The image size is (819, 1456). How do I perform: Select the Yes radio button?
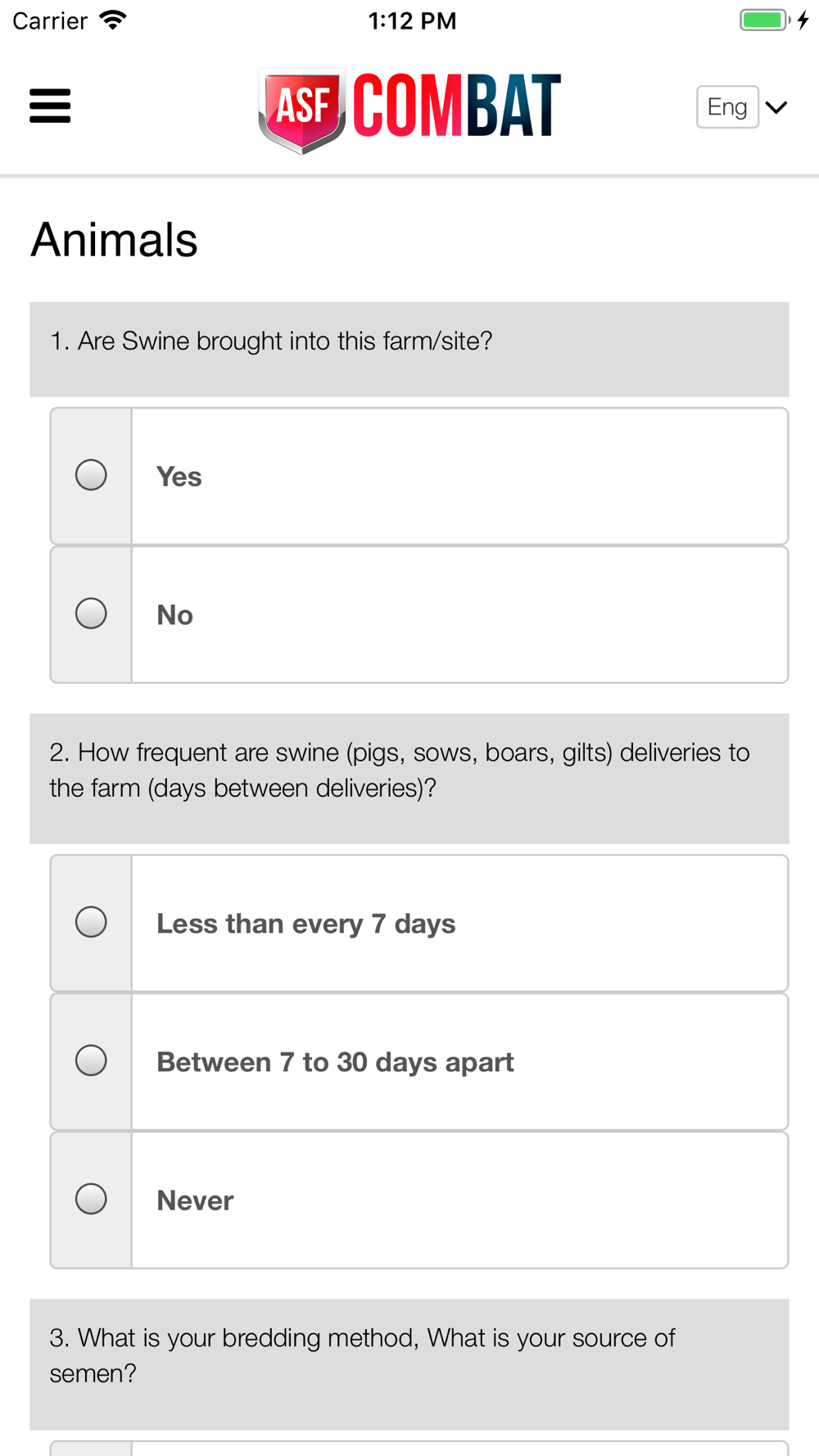coord(91,475)
